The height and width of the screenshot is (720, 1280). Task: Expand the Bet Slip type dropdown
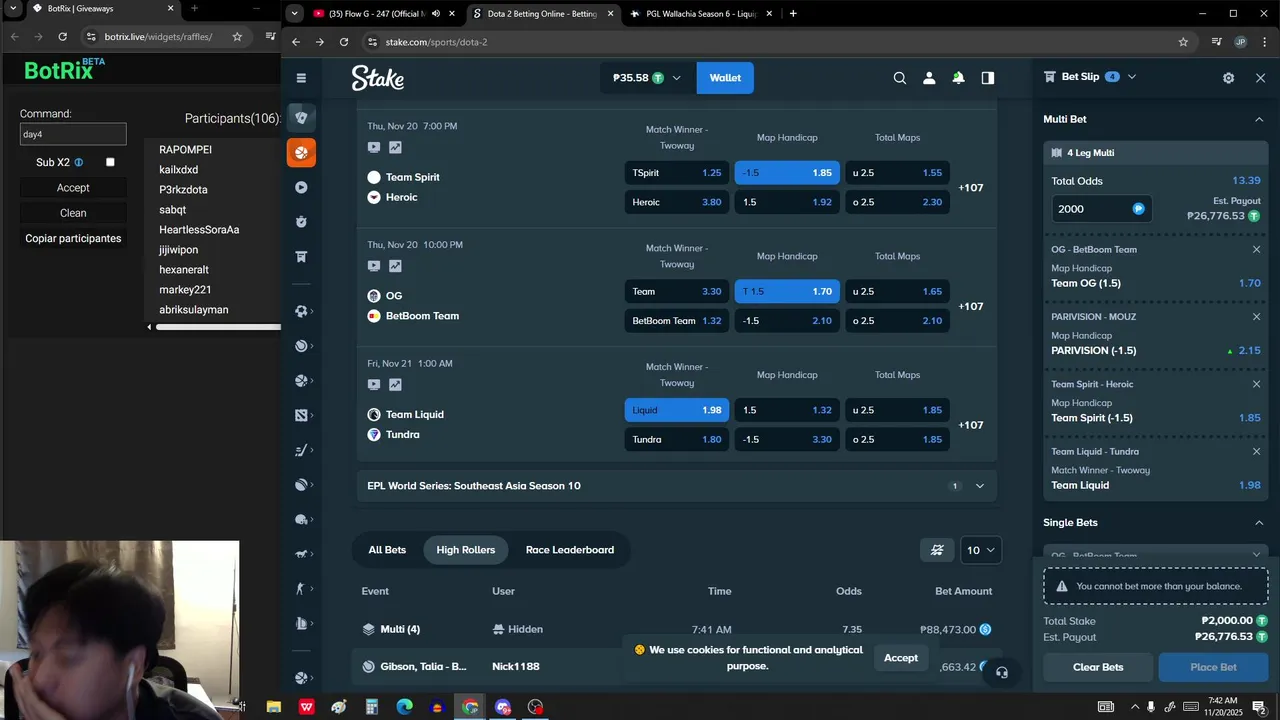(x=1132, y=77)
